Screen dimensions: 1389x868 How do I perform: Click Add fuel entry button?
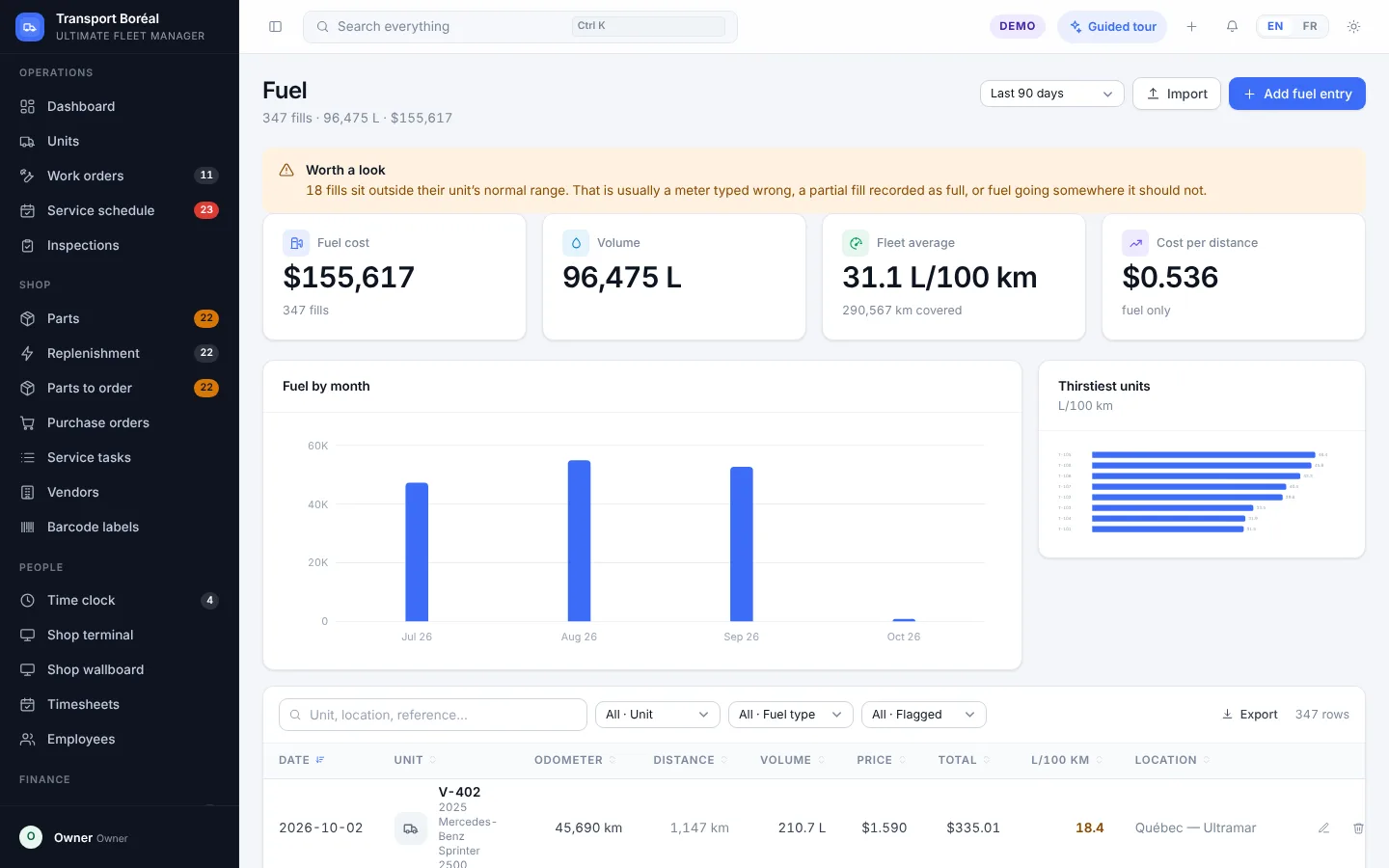click(x=1296, y=94)
